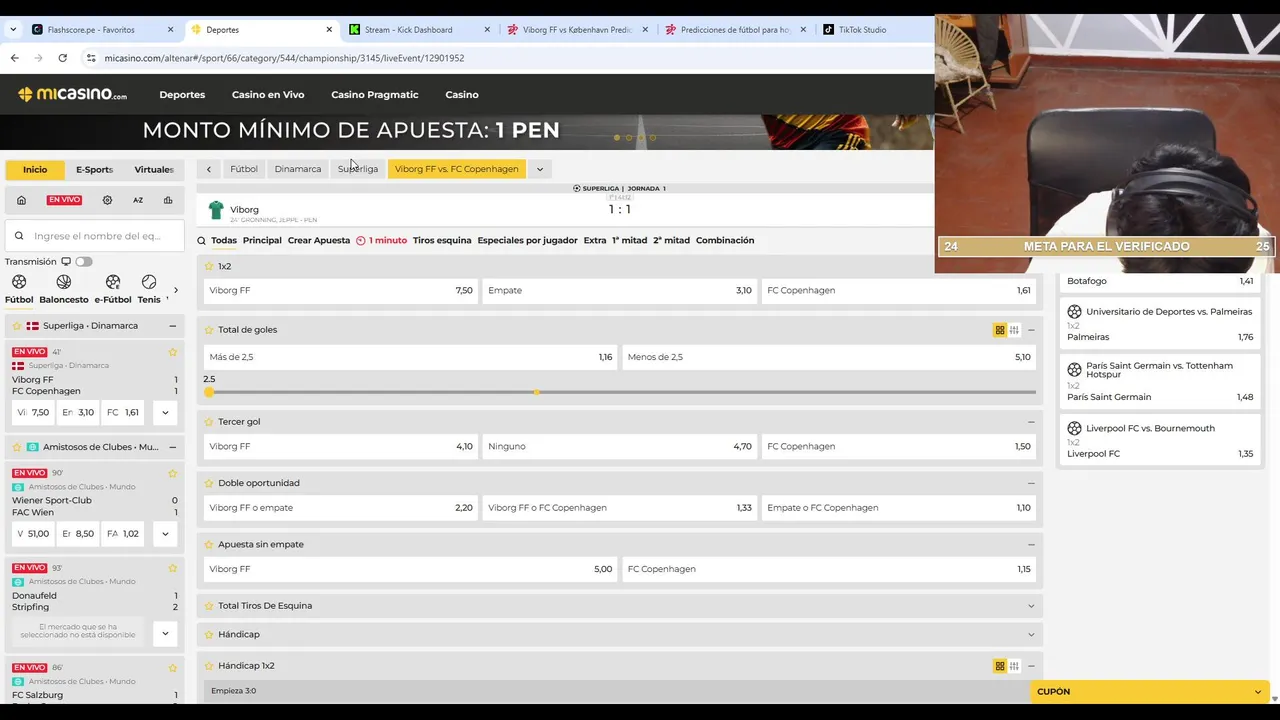Select the Baloncesto sport icon
This screenshot has width=1280, height=720.
click(x=64, y=282)
